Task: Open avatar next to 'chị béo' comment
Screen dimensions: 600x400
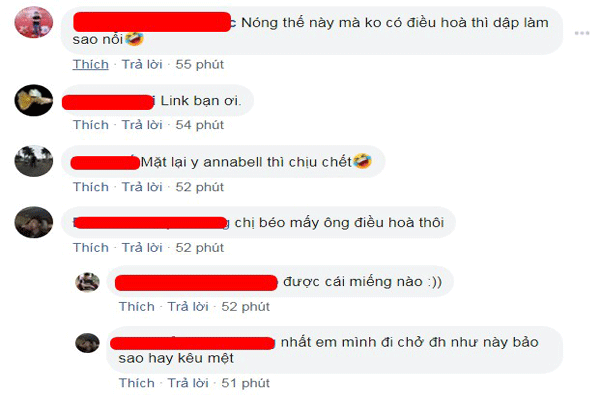Action: click(34, 222)
